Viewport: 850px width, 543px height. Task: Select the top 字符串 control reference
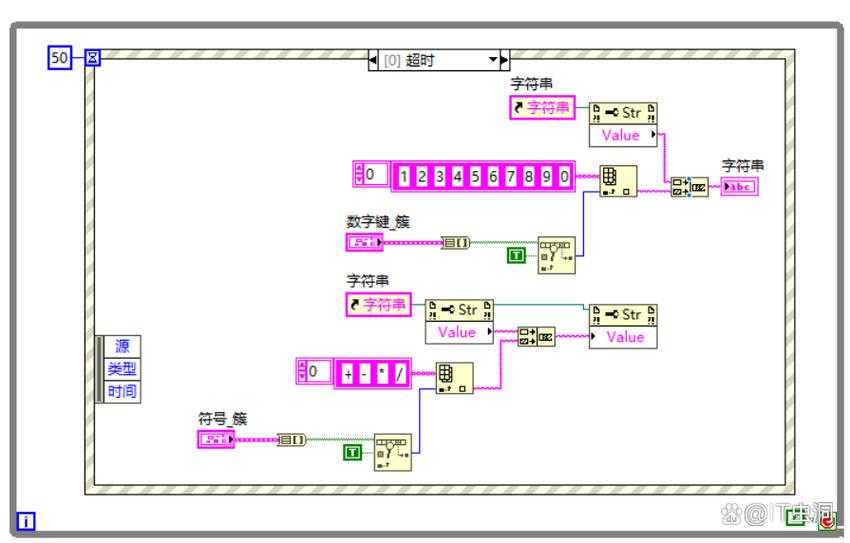point(542,107)
